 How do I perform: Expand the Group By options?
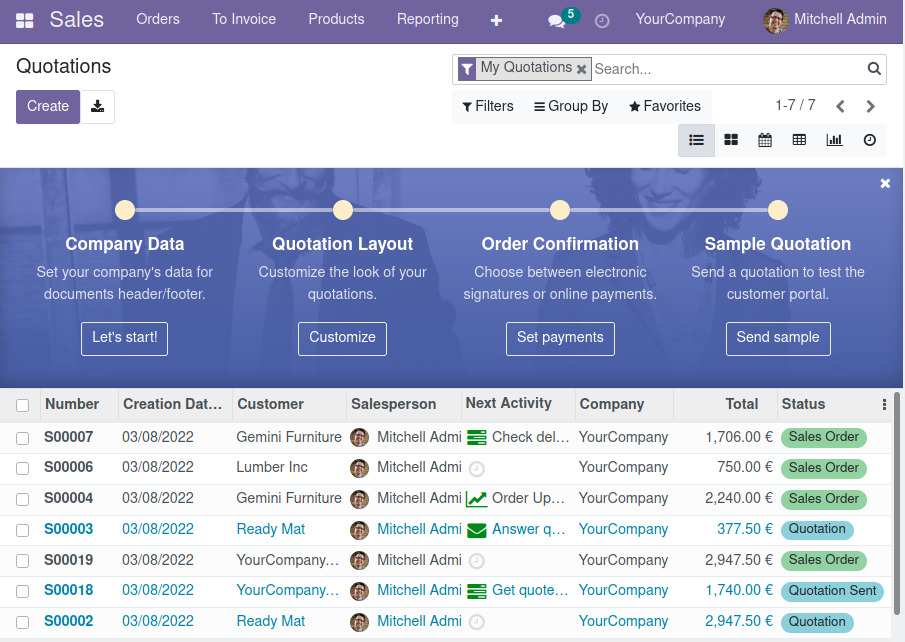pyautogui.click(x=570, y=106)
